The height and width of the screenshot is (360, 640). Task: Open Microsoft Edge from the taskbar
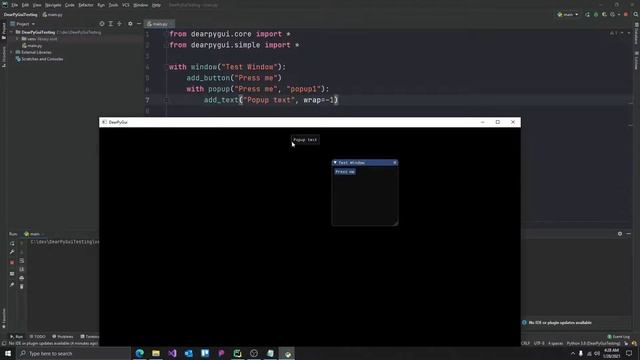point(140,353)
